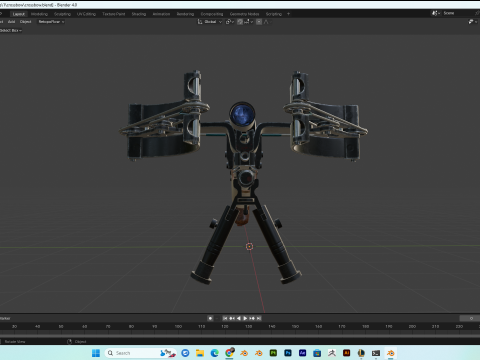Open File Explorer from the taskbar
Screen dimensions: 480x360
200,353
